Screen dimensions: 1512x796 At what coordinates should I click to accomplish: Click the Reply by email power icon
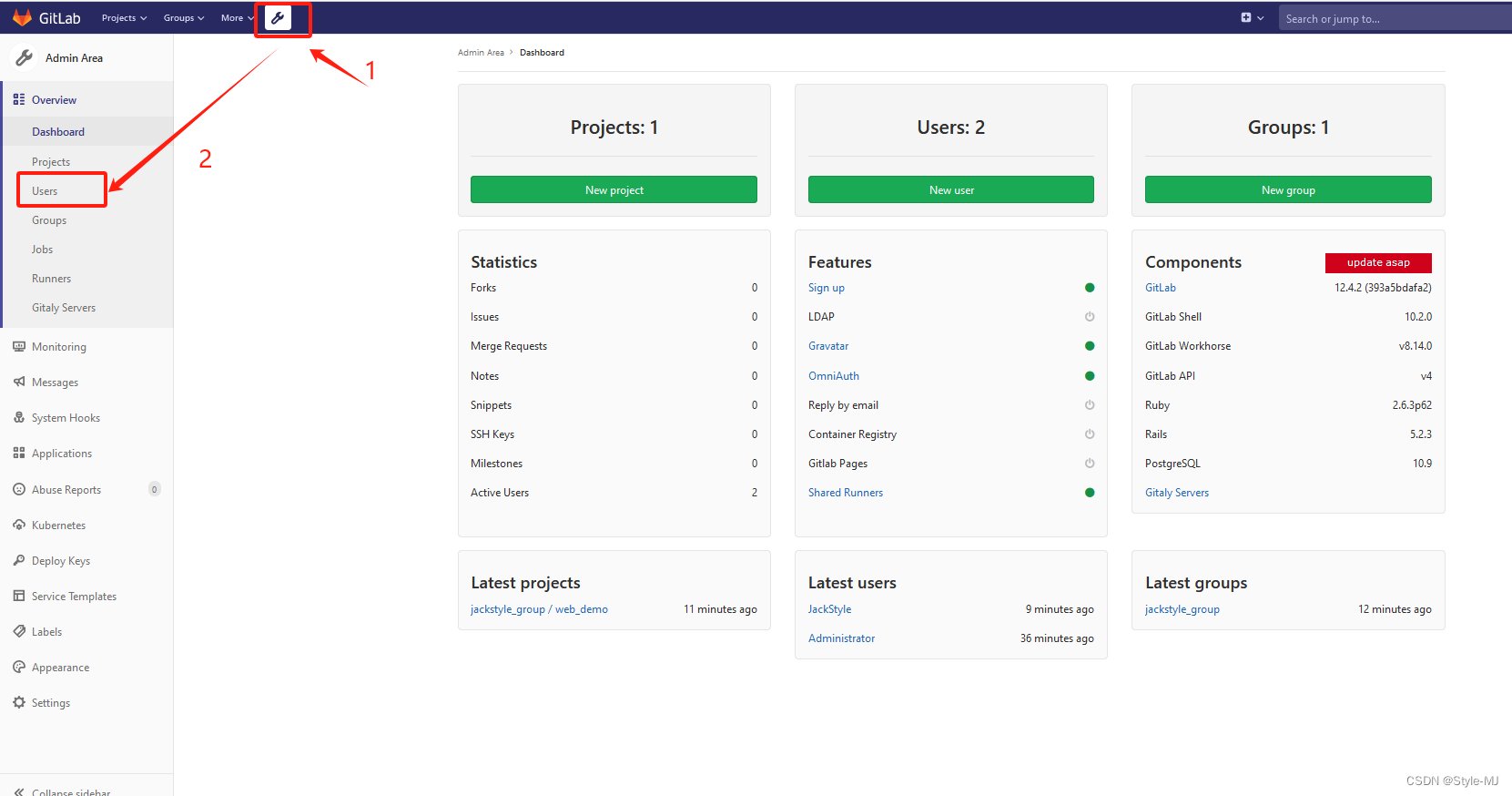coord(1090,405)
